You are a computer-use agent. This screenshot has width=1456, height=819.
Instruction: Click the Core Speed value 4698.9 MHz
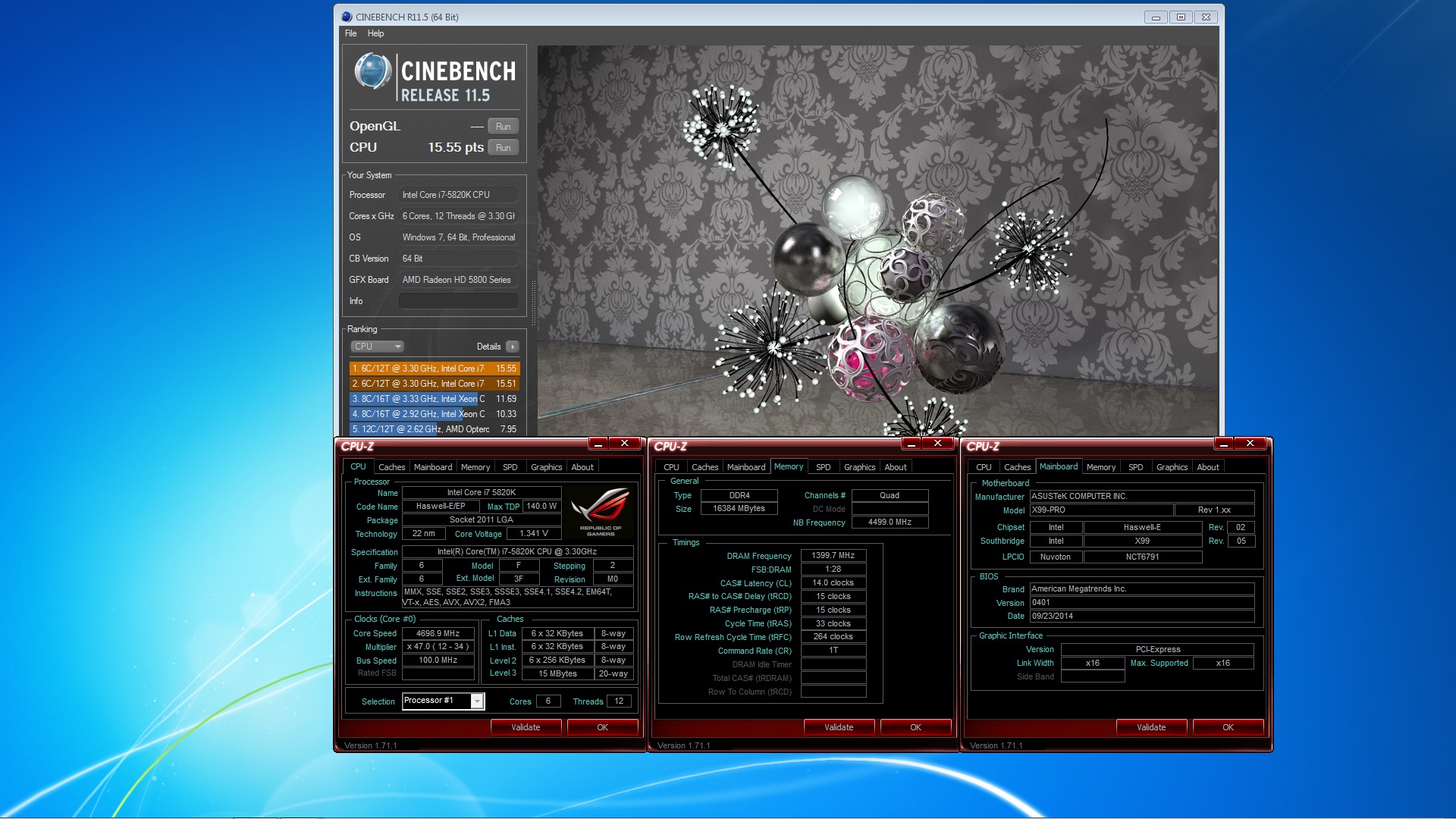coord(438,633)
